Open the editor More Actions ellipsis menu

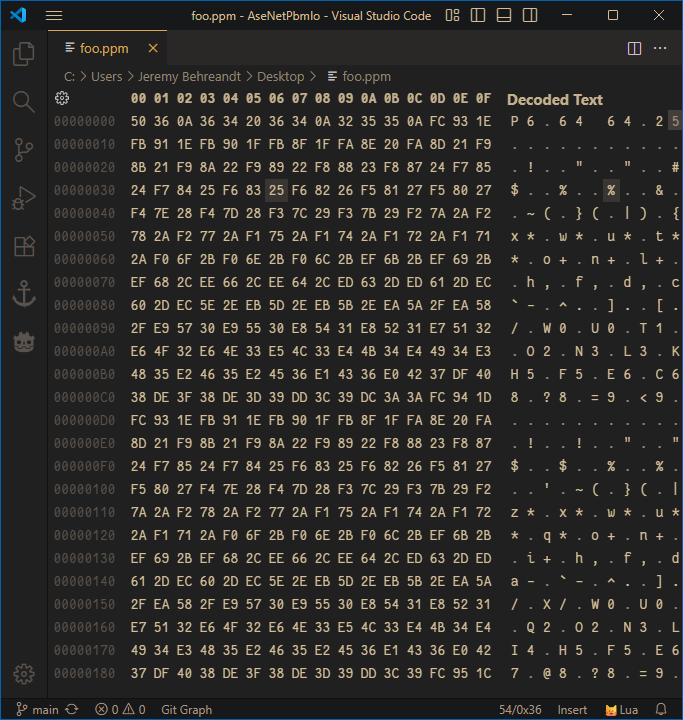coord(660,48)
